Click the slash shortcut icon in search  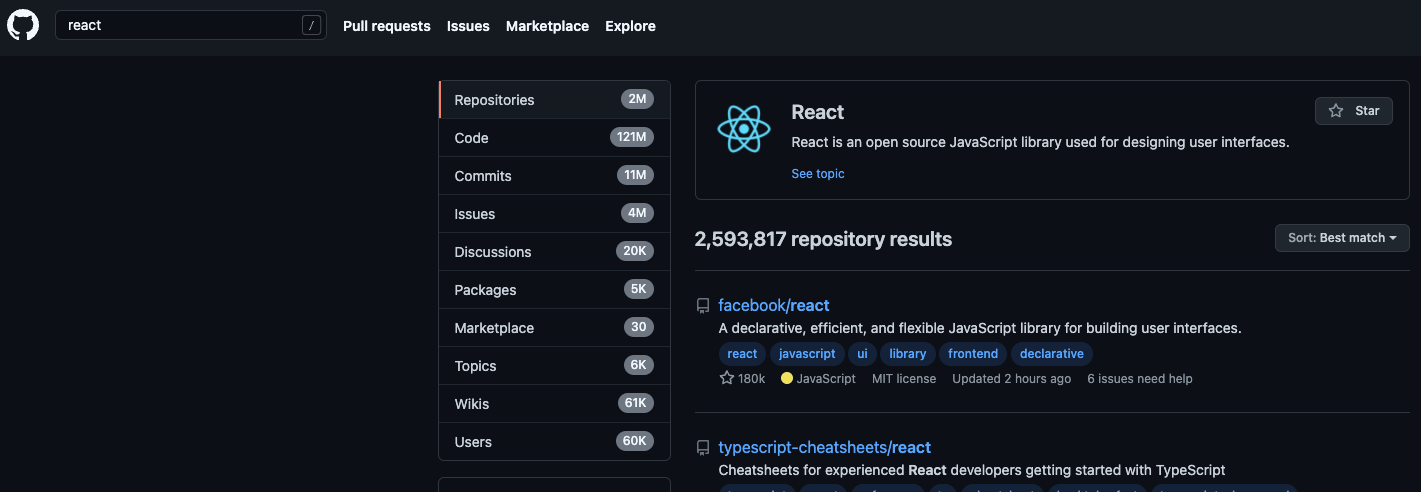312,26
